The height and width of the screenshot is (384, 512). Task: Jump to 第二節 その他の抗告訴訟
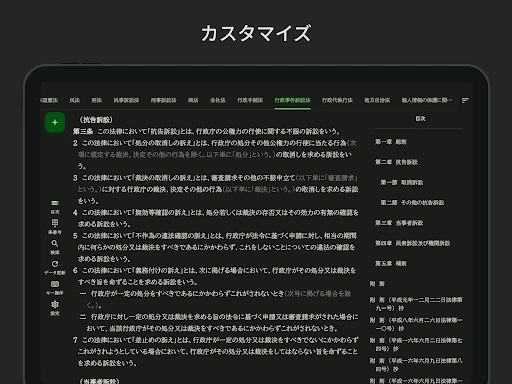click(412, 203)
